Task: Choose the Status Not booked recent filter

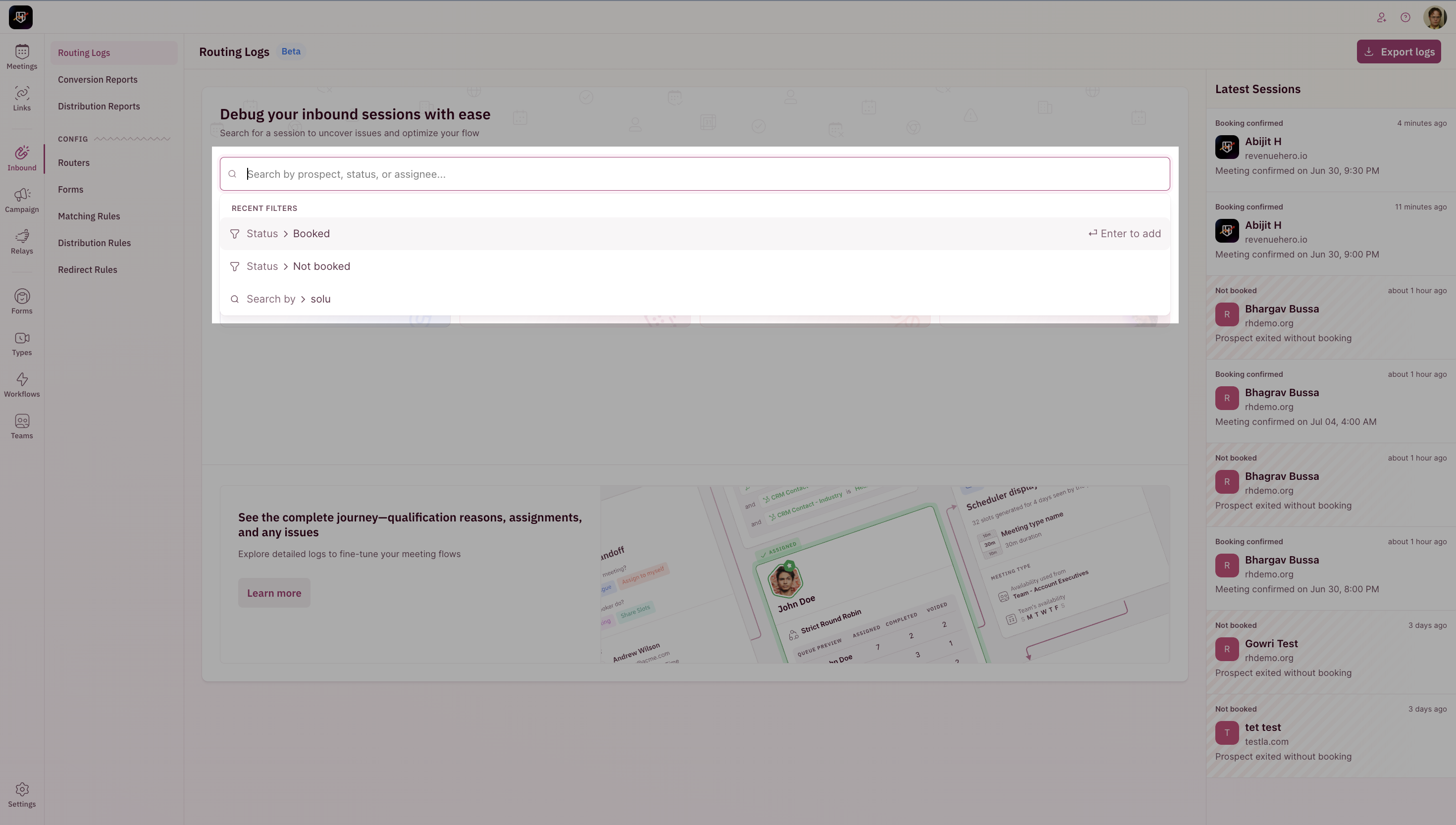Action: pyautogui.click(x=695, y=266)
